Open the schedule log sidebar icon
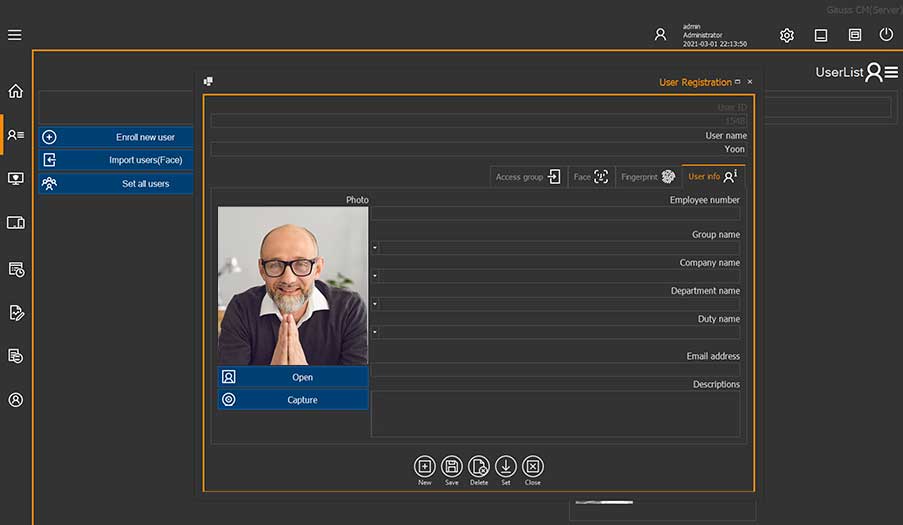Viewport: 903px width, 525px height. (16, 269)
